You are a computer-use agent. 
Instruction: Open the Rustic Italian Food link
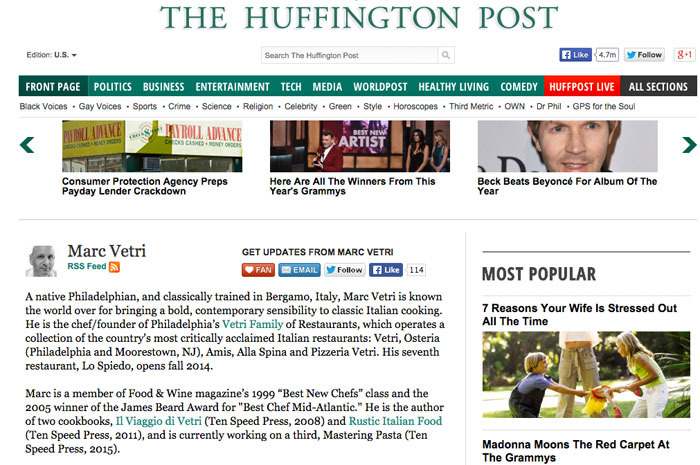click(x=395, y=422)
